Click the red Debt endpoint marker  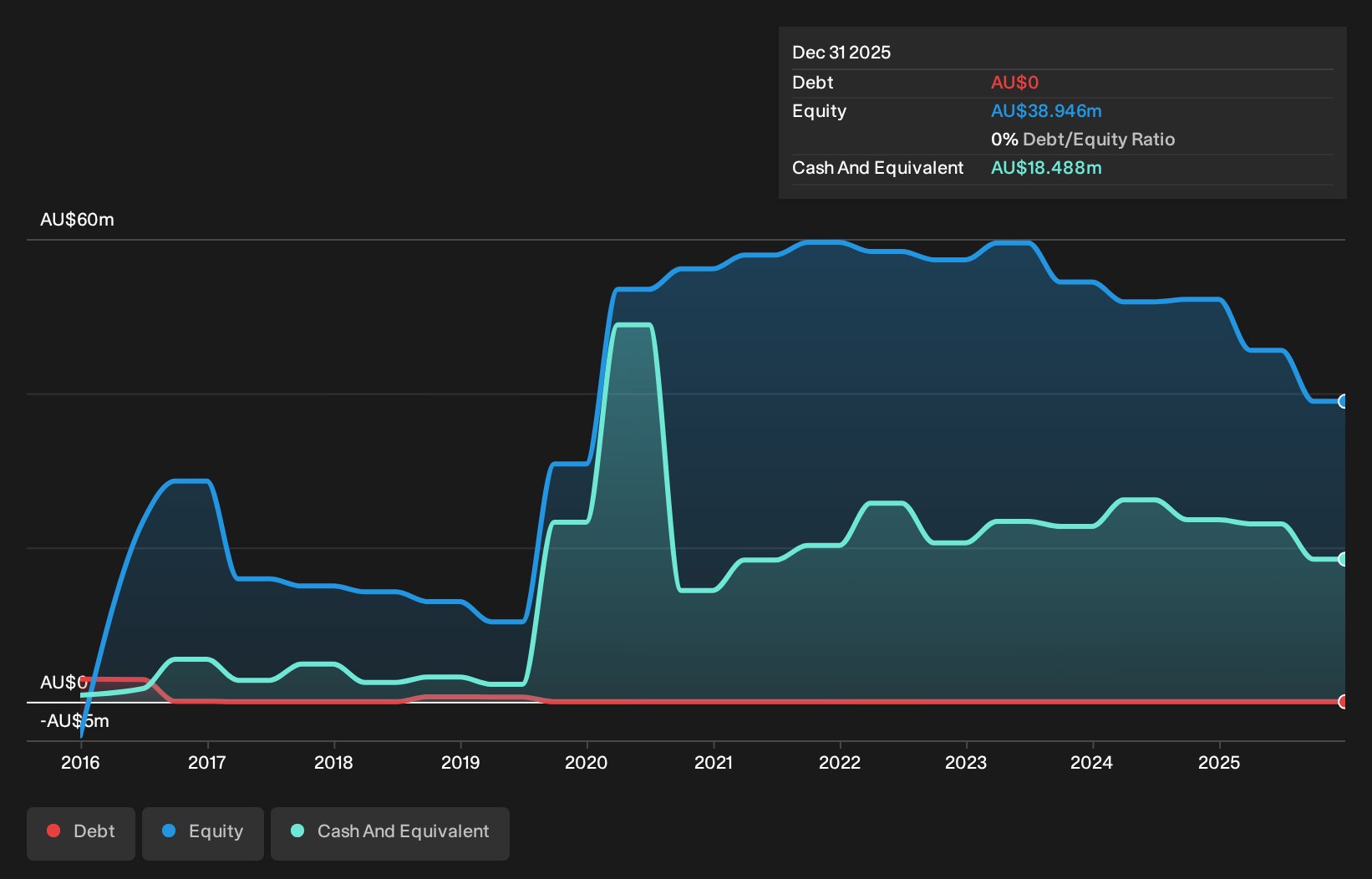1343,701
